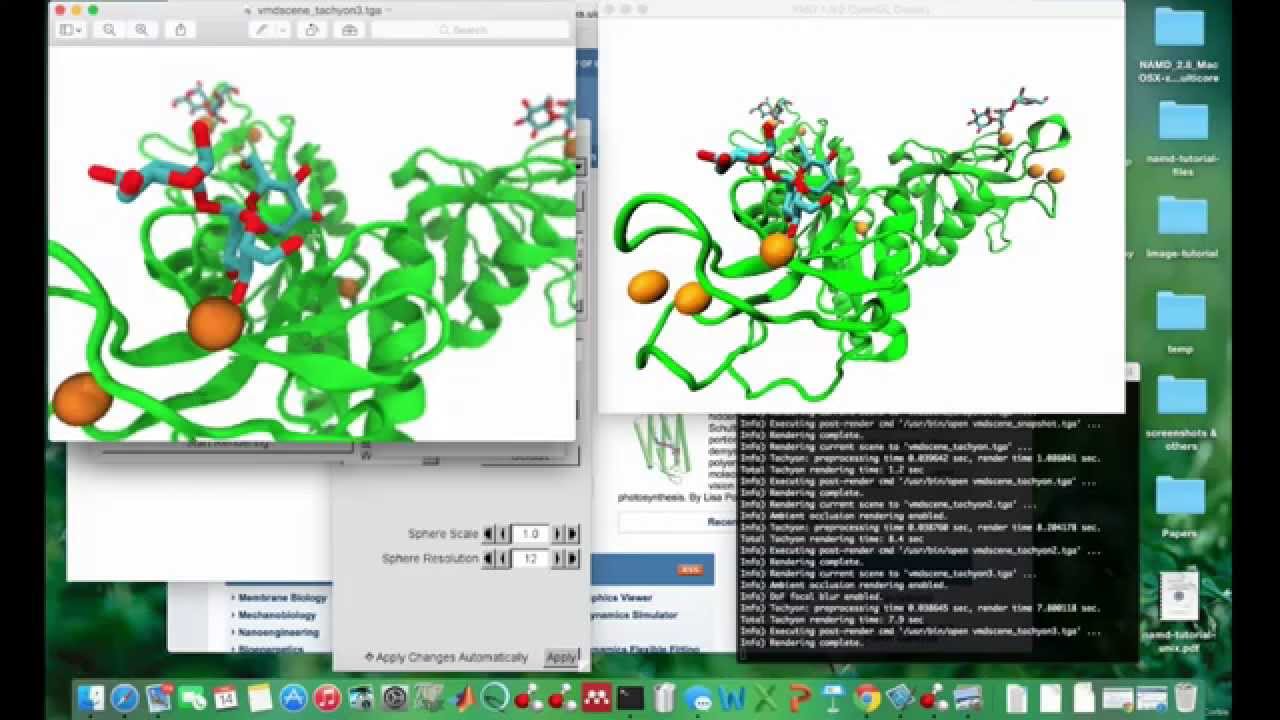Launch MATLAB from the dock

coord(462,697)
